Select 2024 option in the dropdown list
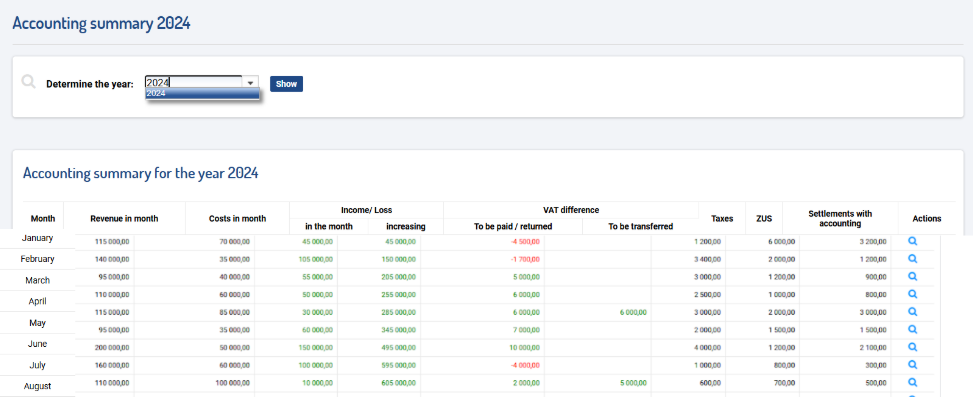 (x=202, y=94)
